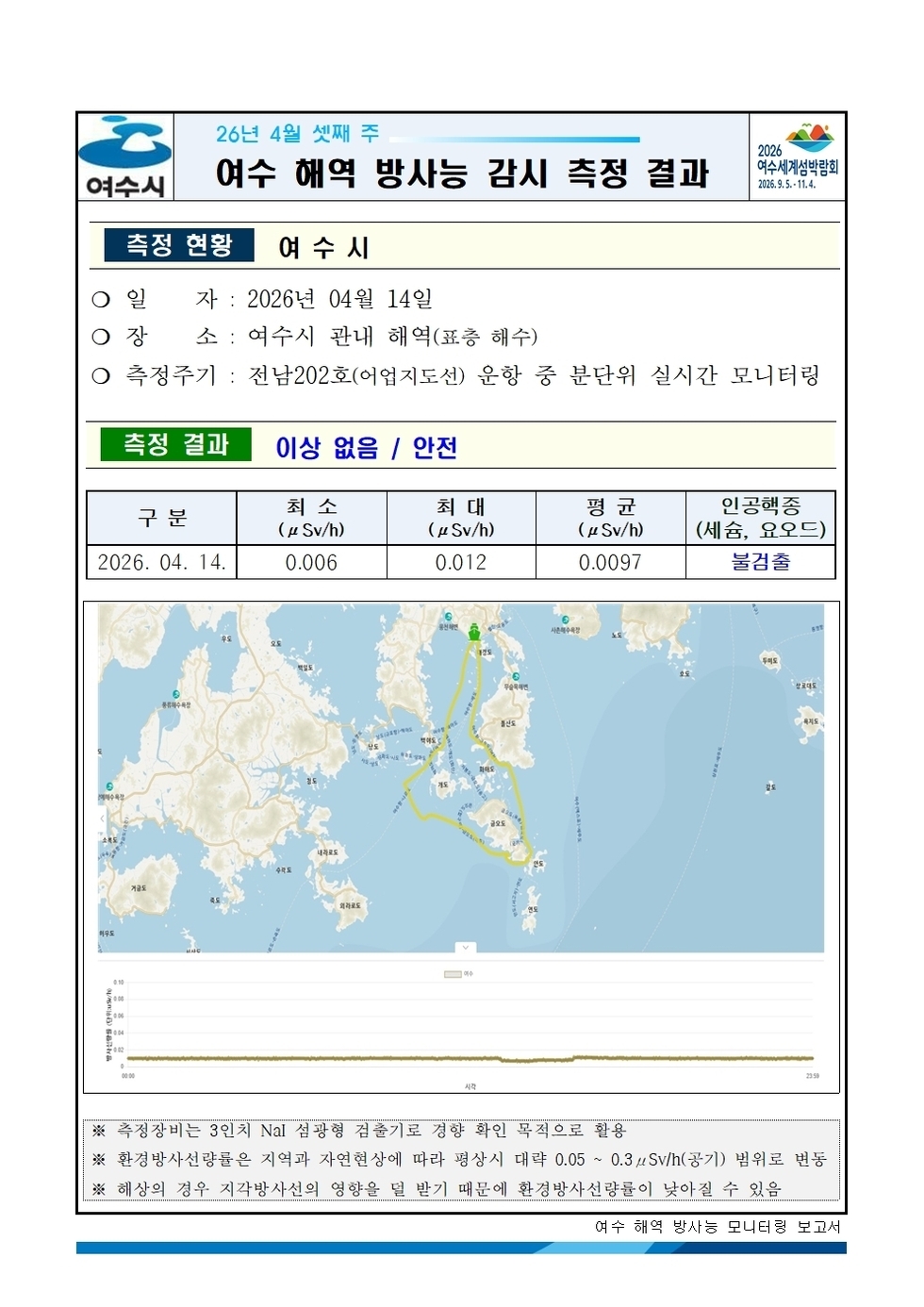Click the 23:59 time axis label

click(x=812, y=1076)
